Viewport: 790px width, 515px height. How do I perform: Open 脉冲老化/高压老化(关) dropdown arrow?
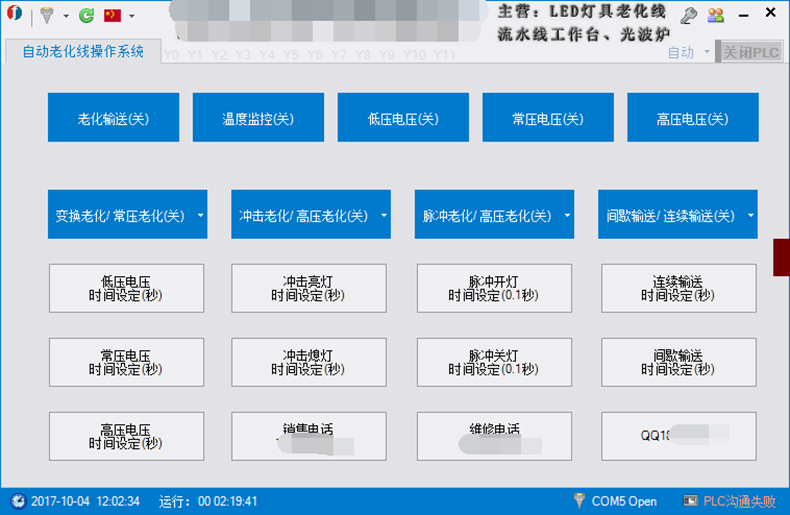click(567, 215)
